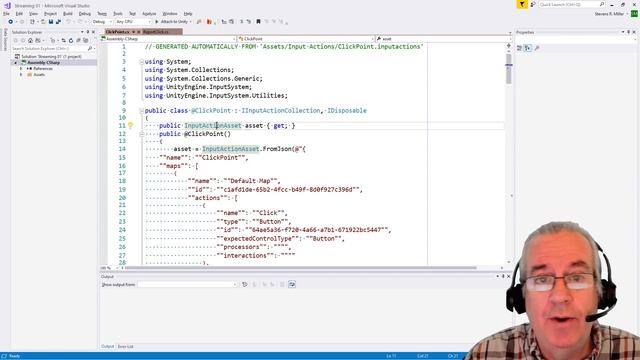This screenshot has width=640, height=360.
Task: Open the View menu
Action: coord(33,13)
